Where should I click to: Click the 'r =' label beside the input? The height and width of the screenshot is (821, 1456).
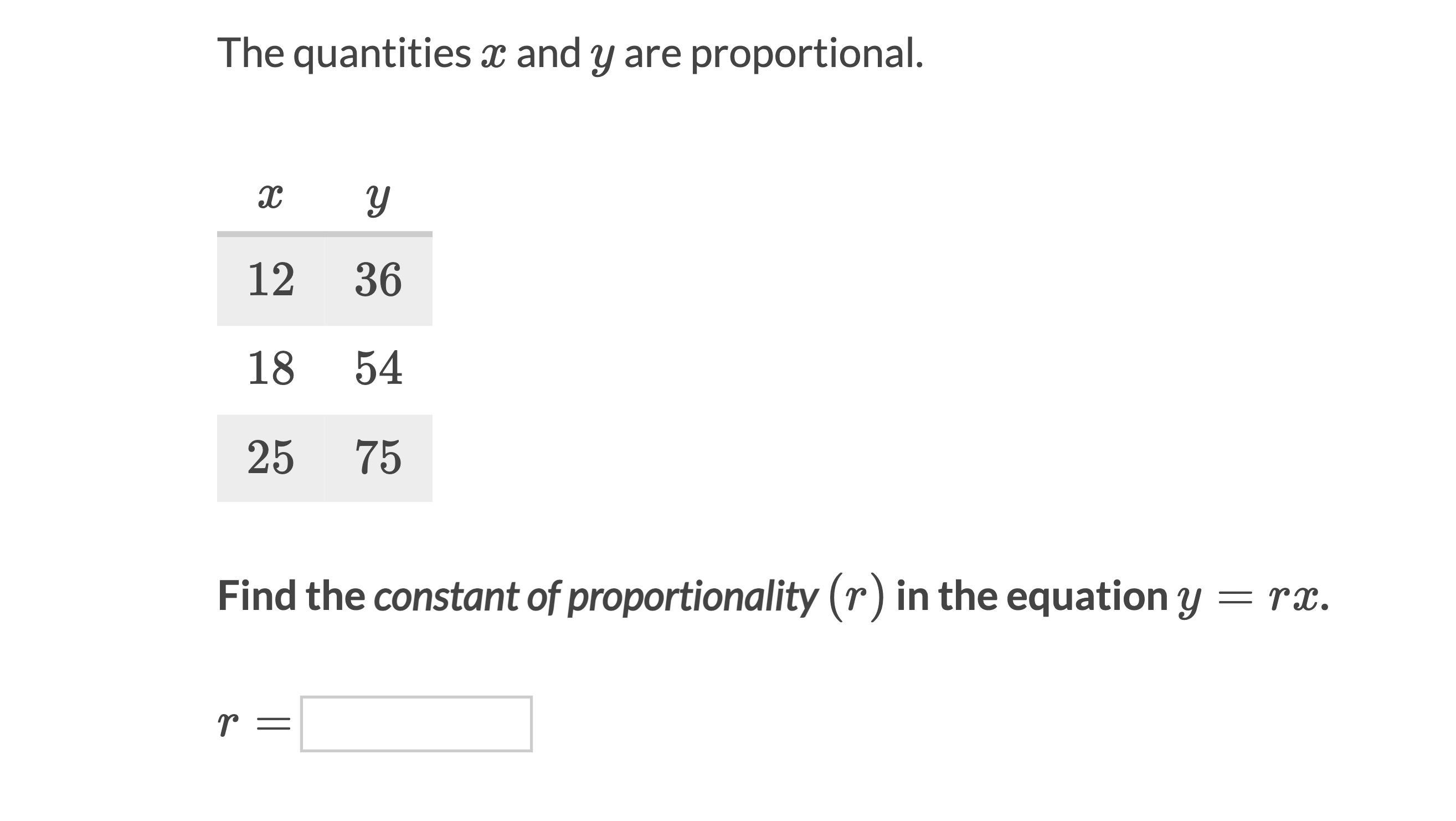254,723
